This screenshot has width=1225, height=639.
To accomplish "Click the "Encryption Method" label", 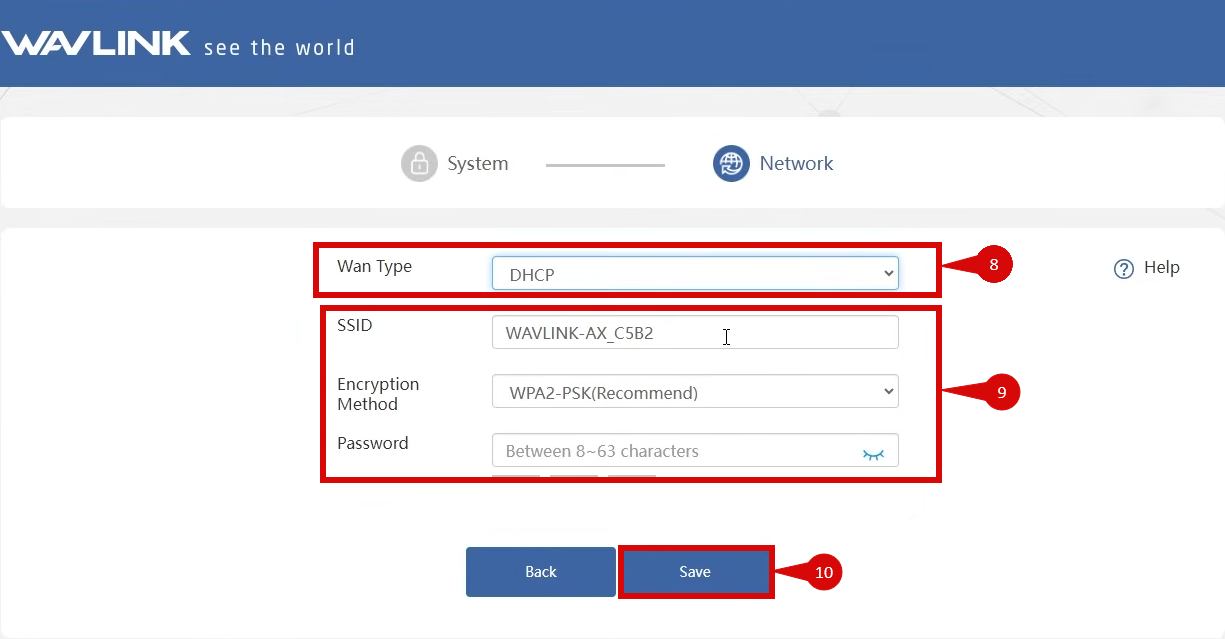I will (378, 394).
